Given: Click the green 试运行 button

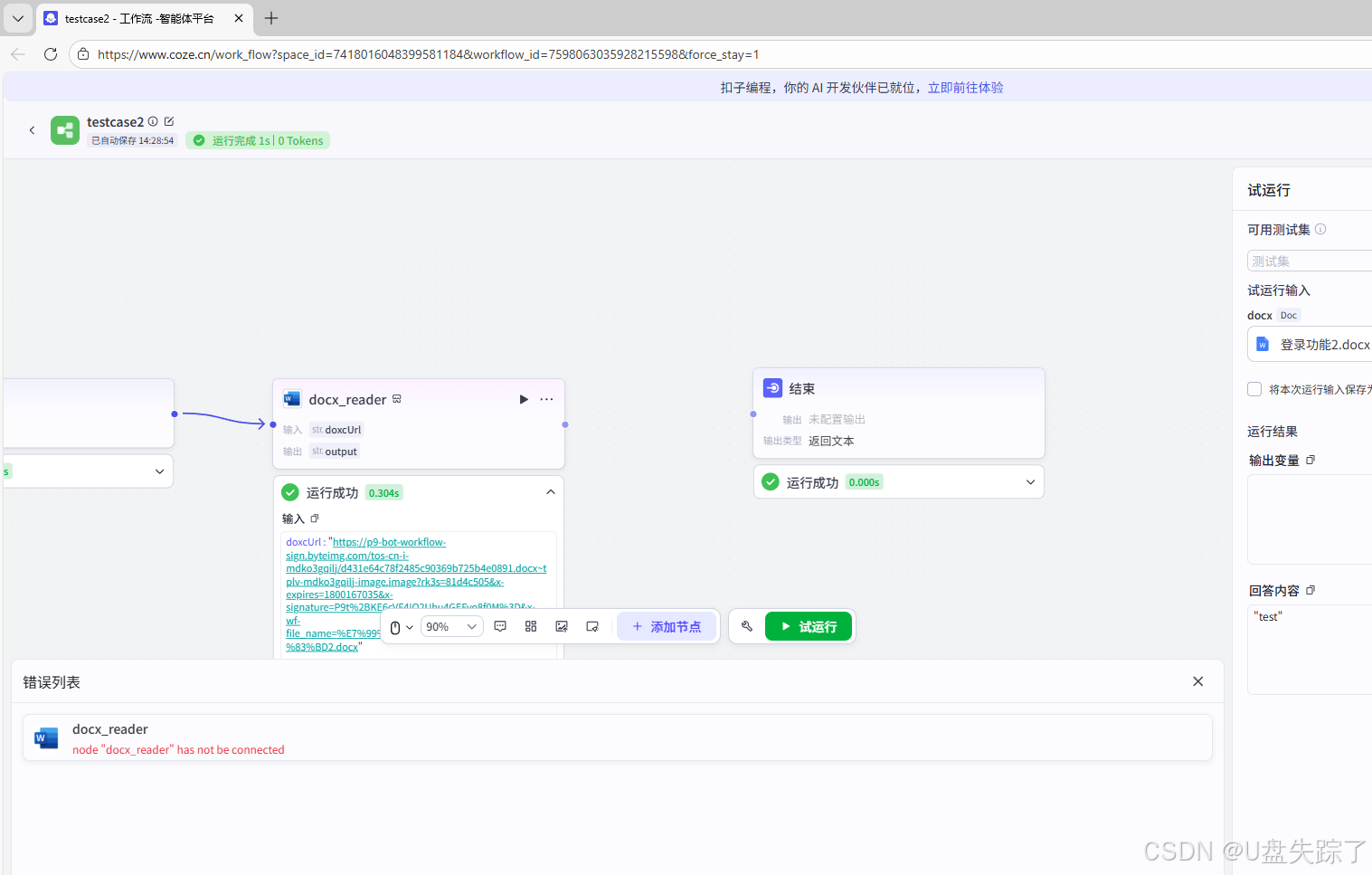Looking at the screenshot, I should click(809, 626).
